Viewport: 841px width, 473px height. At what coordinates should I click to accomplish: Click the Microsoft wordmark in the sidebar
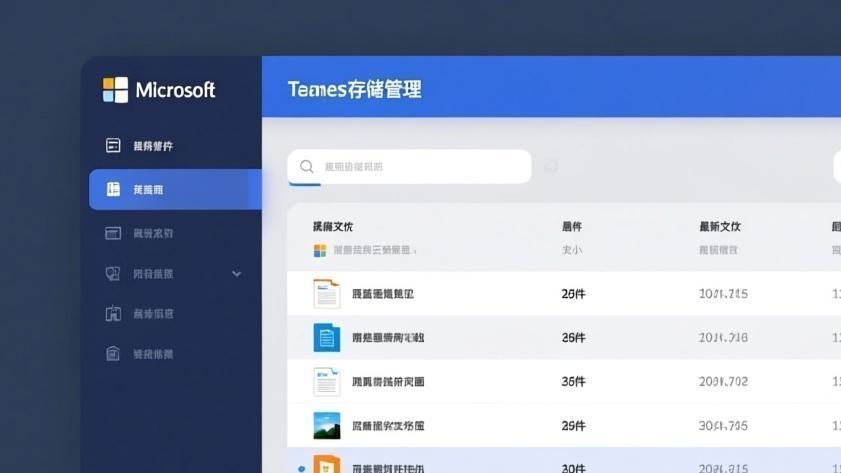(175, 90)
